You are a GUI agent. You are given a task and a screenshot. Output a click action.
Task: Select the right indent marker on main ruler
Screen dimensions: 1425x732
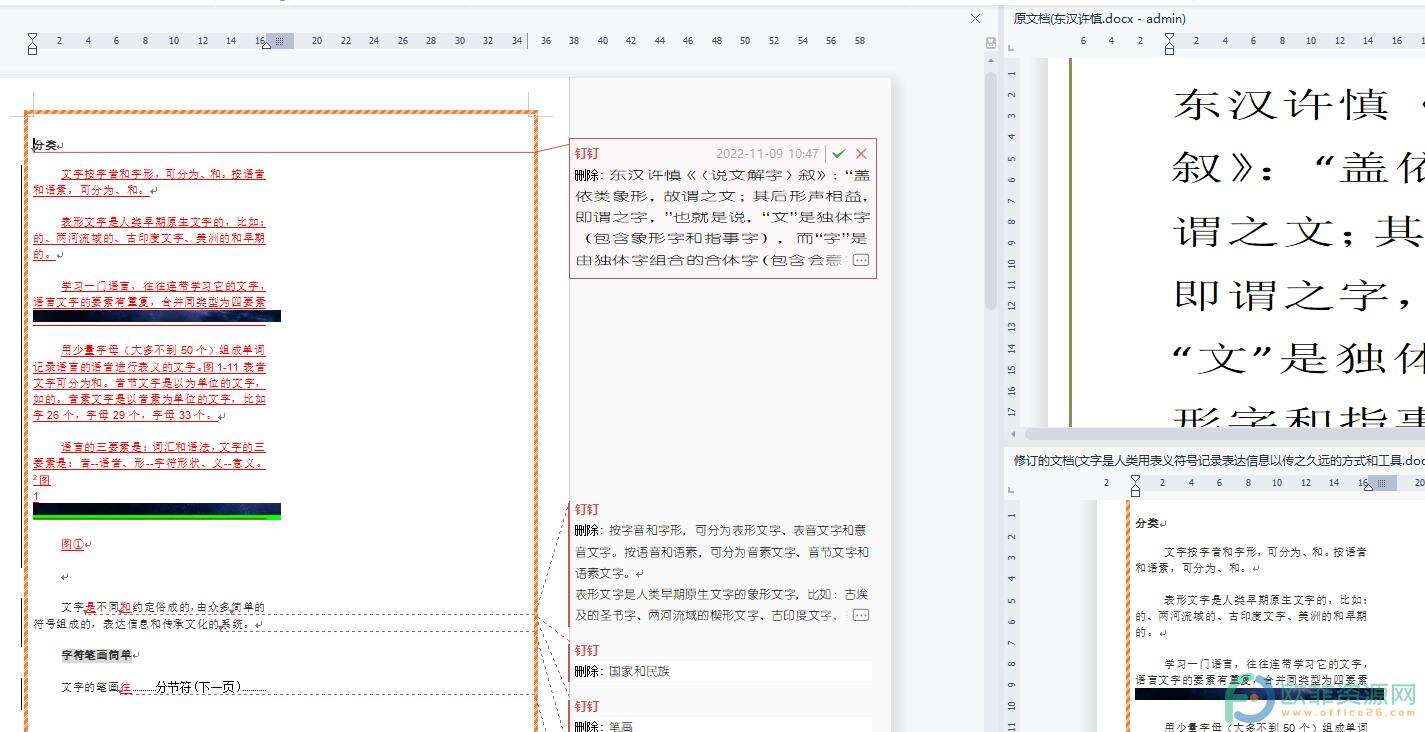[265, 45]
